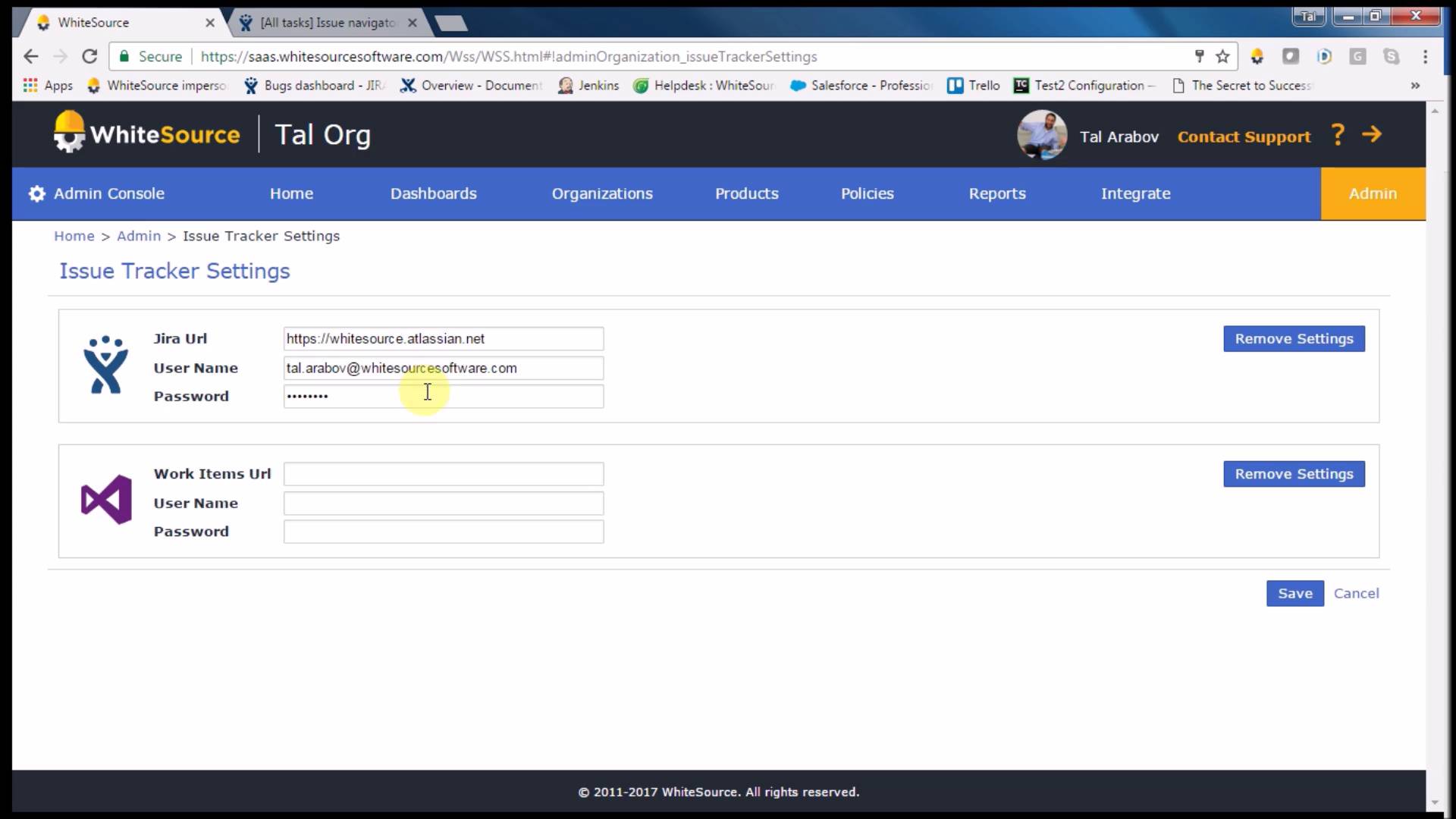Expand hidden bookmarks chevron

(x=1415, y=86)
